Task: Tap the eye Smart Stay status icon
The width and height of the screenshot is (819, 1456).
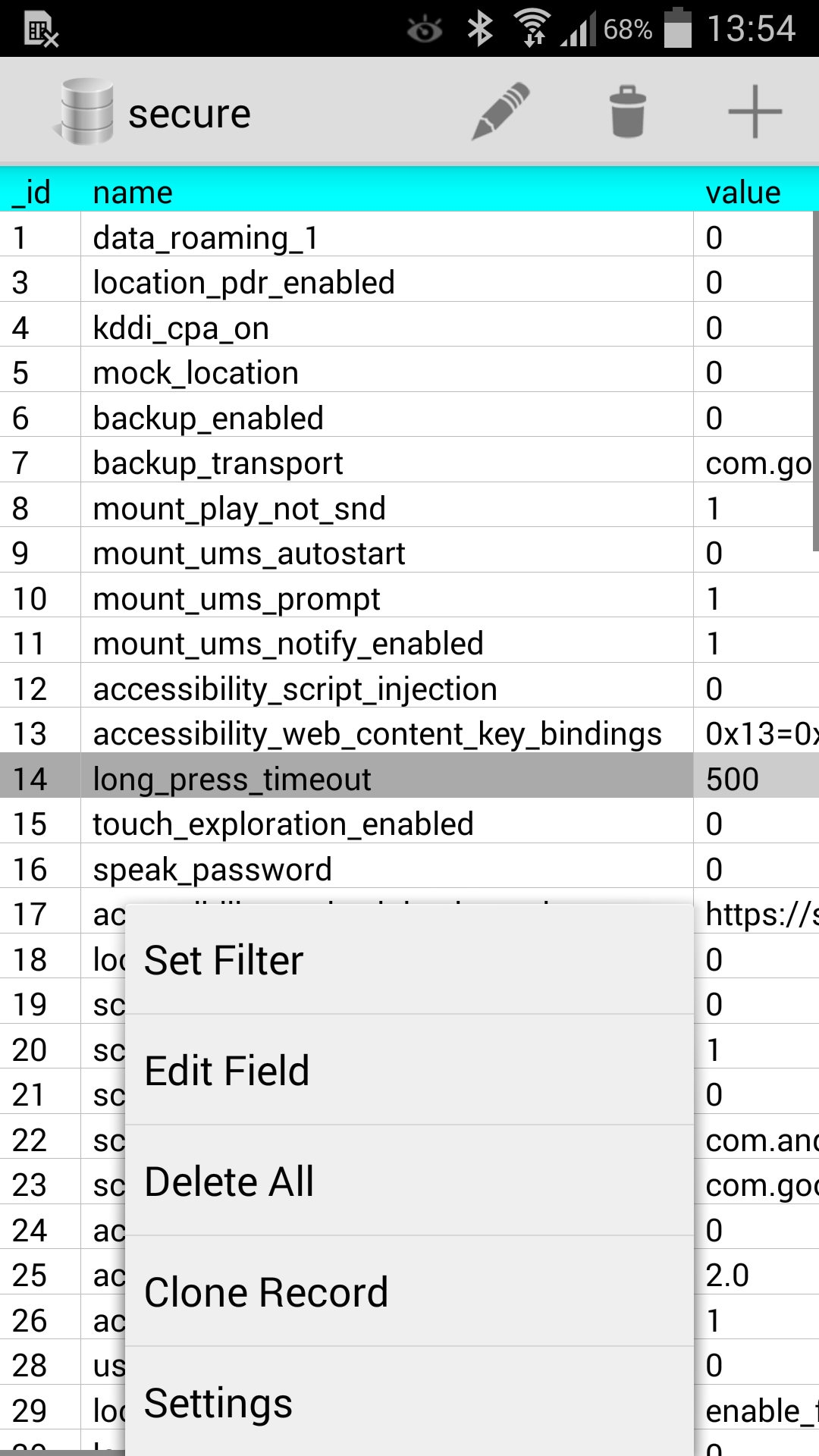Action: [425, 30]
